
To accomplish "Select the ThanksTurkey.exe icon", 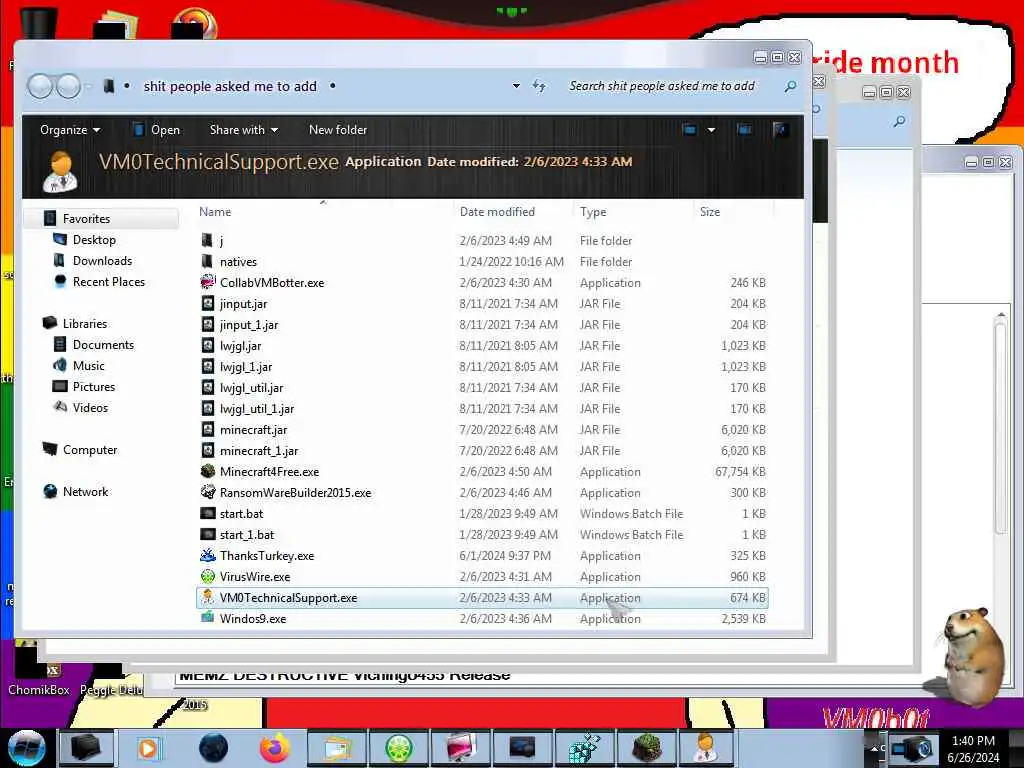I will pyautogui.click(x=208, y=555).
